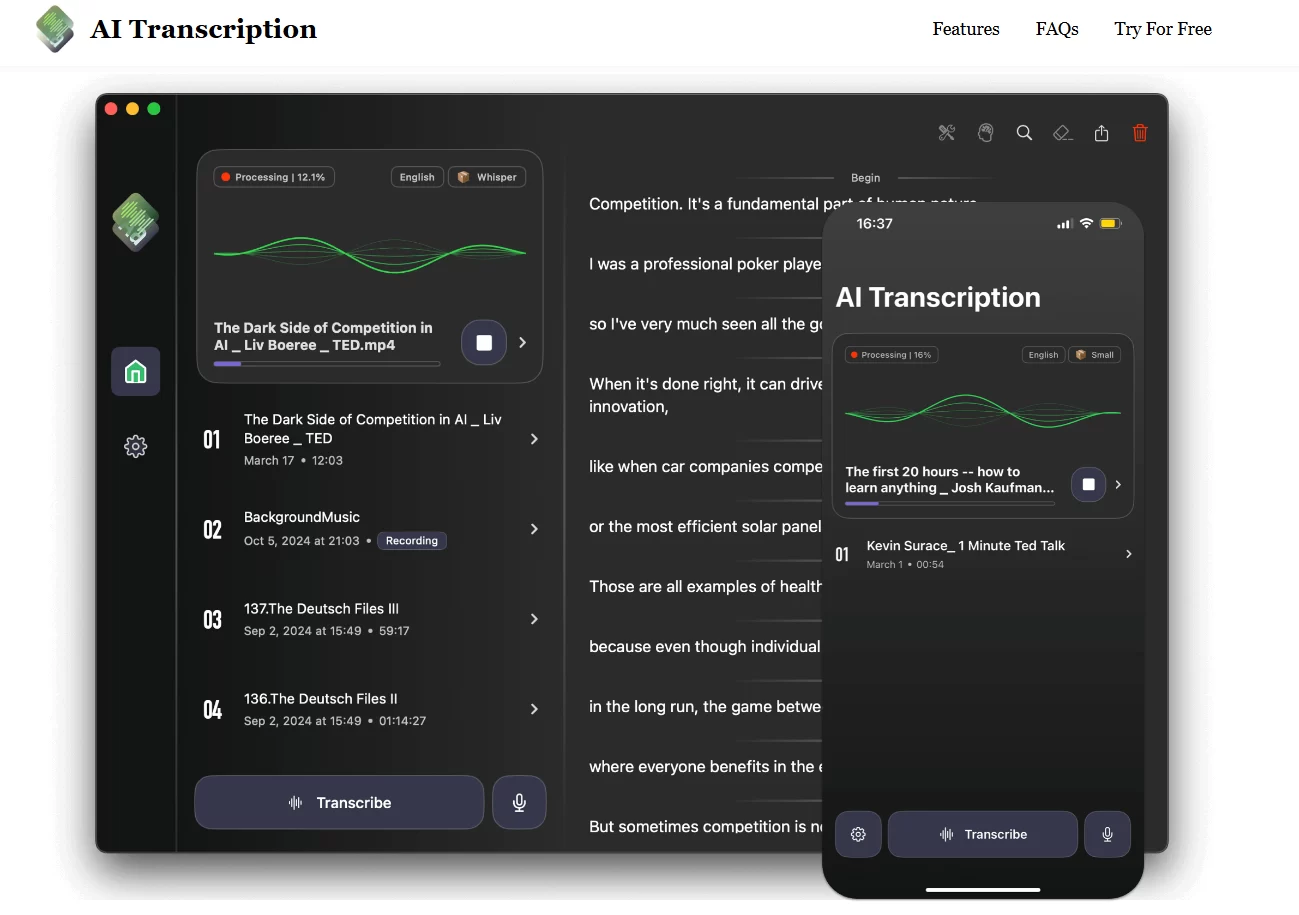Click the tools icon in the top toolbar
The width and height of the screenshot is (1299, 915).
pos(946,133)
